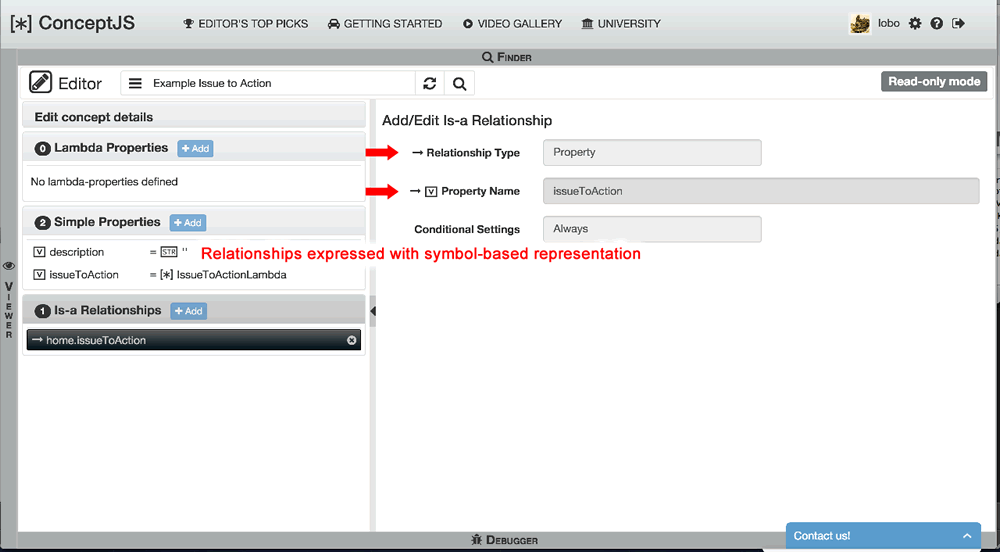This screenshot has width=1000, height=552.
Task: Add a Simple Property
Action: point(188,222)
